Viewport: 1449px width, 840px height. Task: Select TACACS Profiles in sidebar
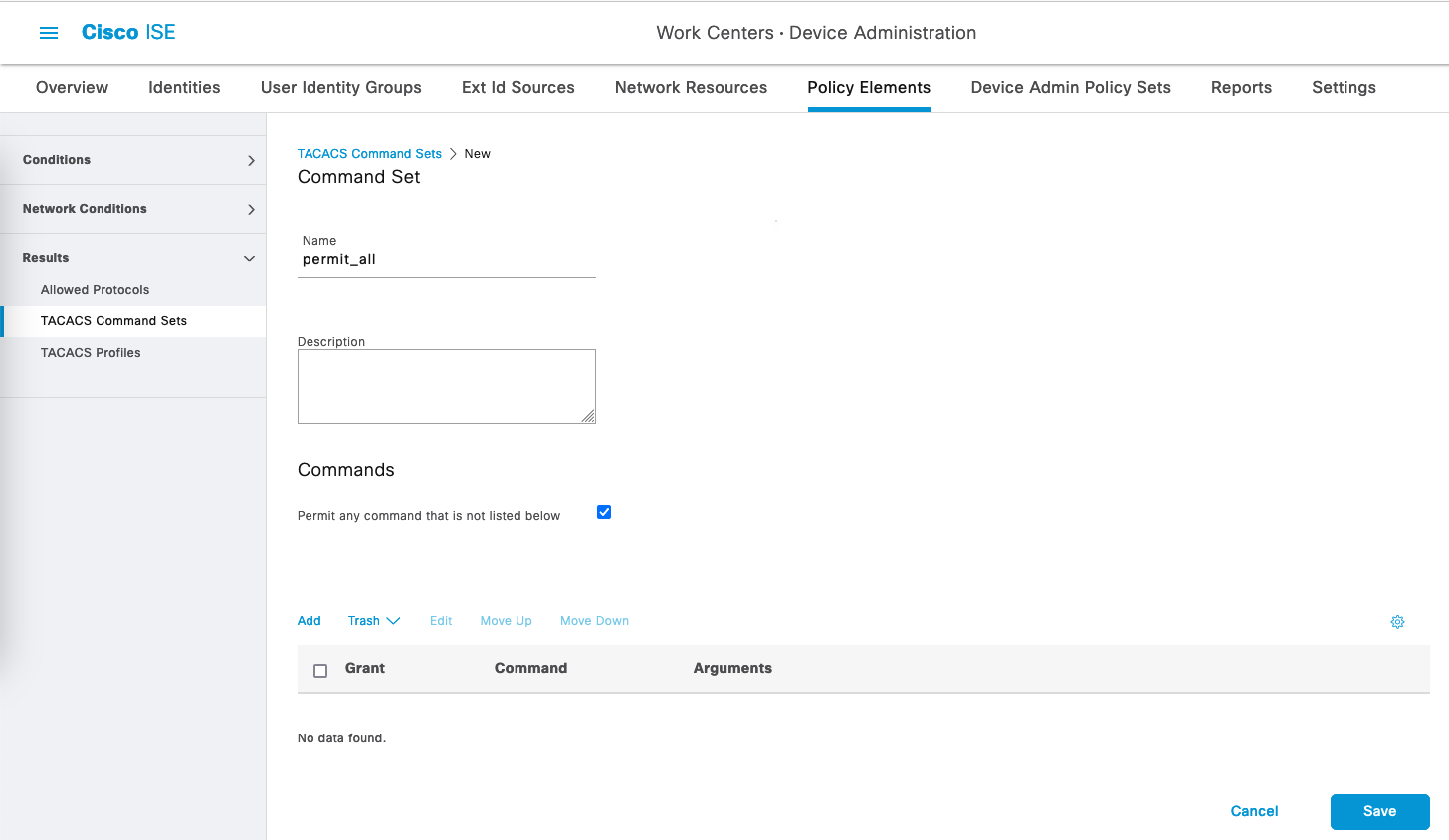point(91,353)
